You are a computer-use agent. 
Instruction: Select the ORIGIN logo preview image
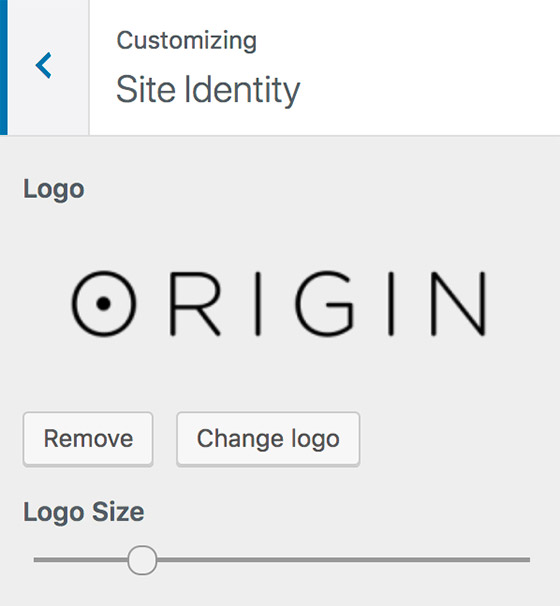tap(279, 303)
